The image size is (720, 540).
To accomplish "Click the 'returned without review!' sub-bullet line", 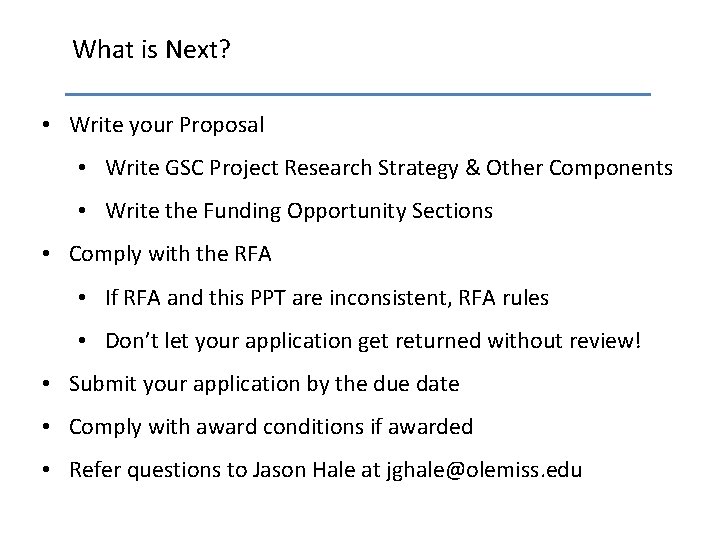I will [373, 341].
